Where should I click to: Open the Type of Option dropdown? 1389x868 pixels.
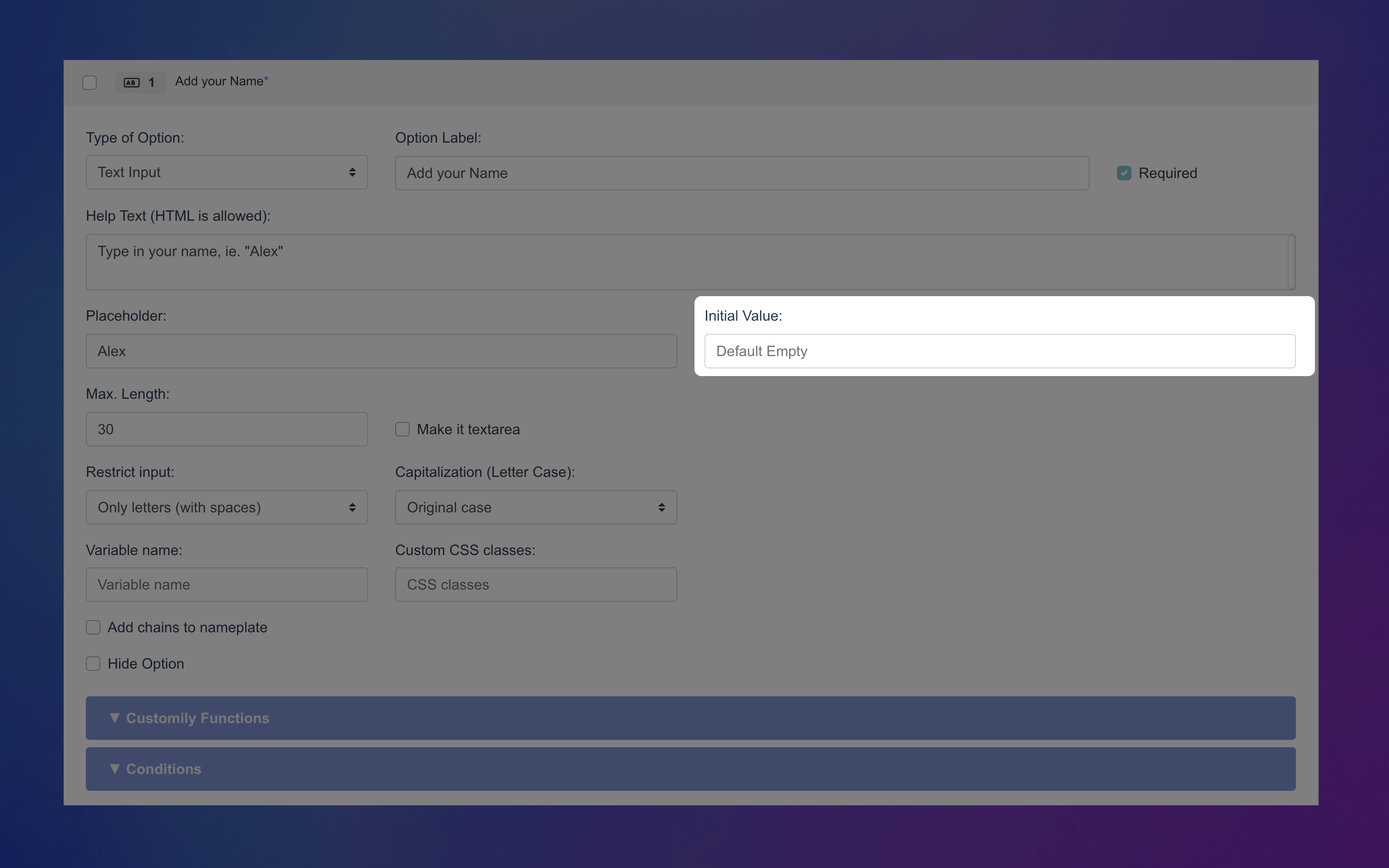tap(226, 172)
